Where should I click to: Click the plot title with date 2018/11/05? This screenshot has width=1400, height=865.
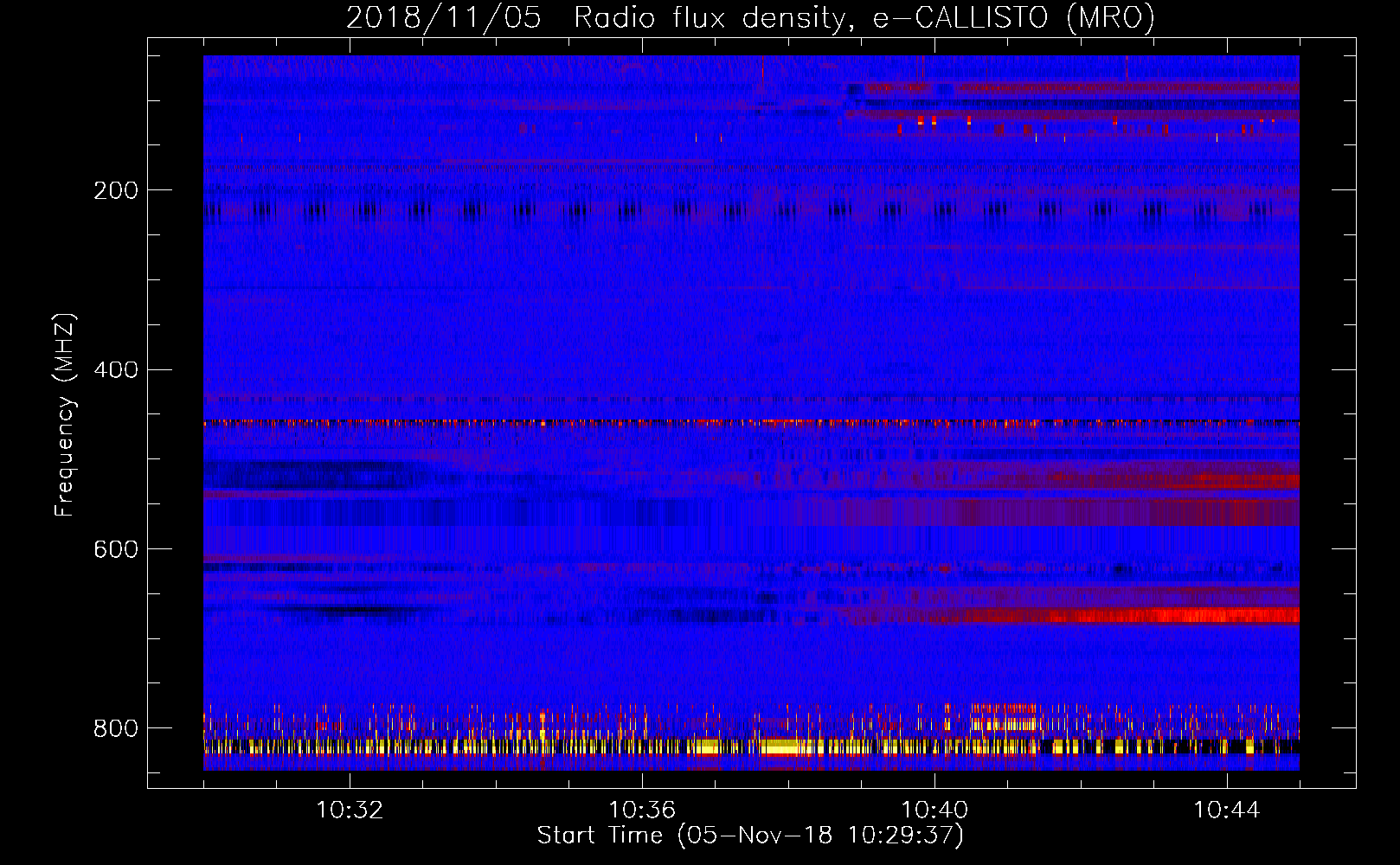pyautogui.click(x=750, y=17)
